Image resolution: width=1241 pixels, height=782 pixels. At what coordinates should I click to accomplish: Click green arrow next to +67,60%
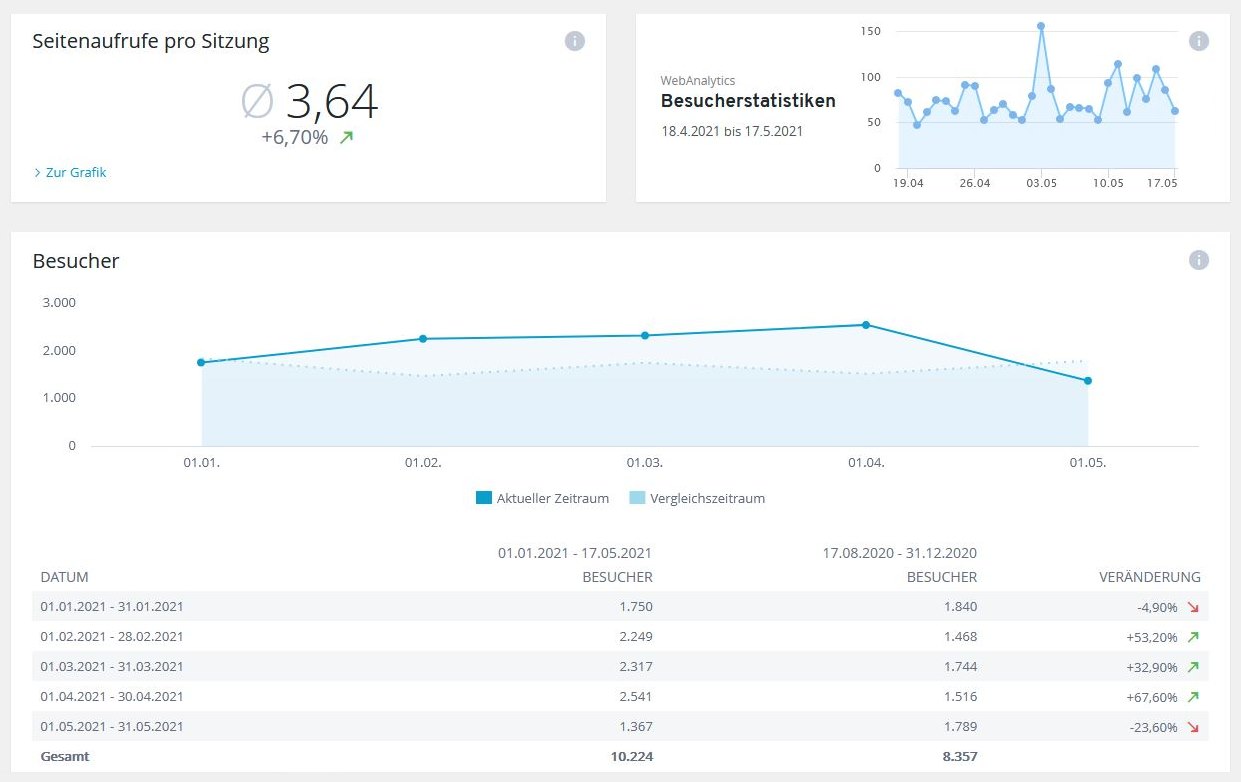[1192, 696]
